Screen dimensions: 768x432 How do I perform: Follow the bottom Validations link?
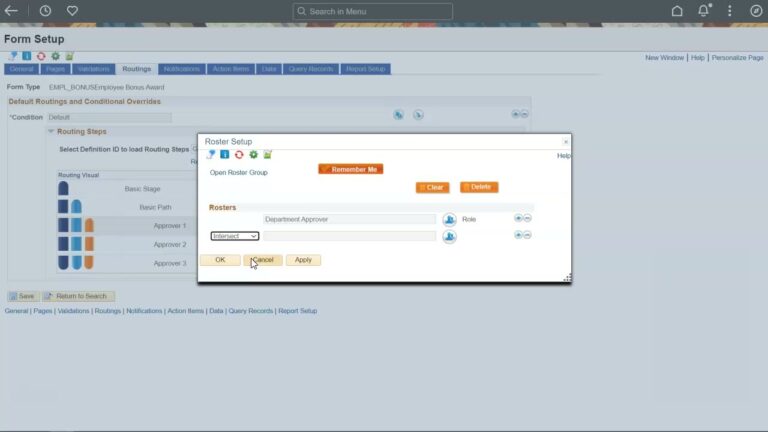click(x=73, y=311)
